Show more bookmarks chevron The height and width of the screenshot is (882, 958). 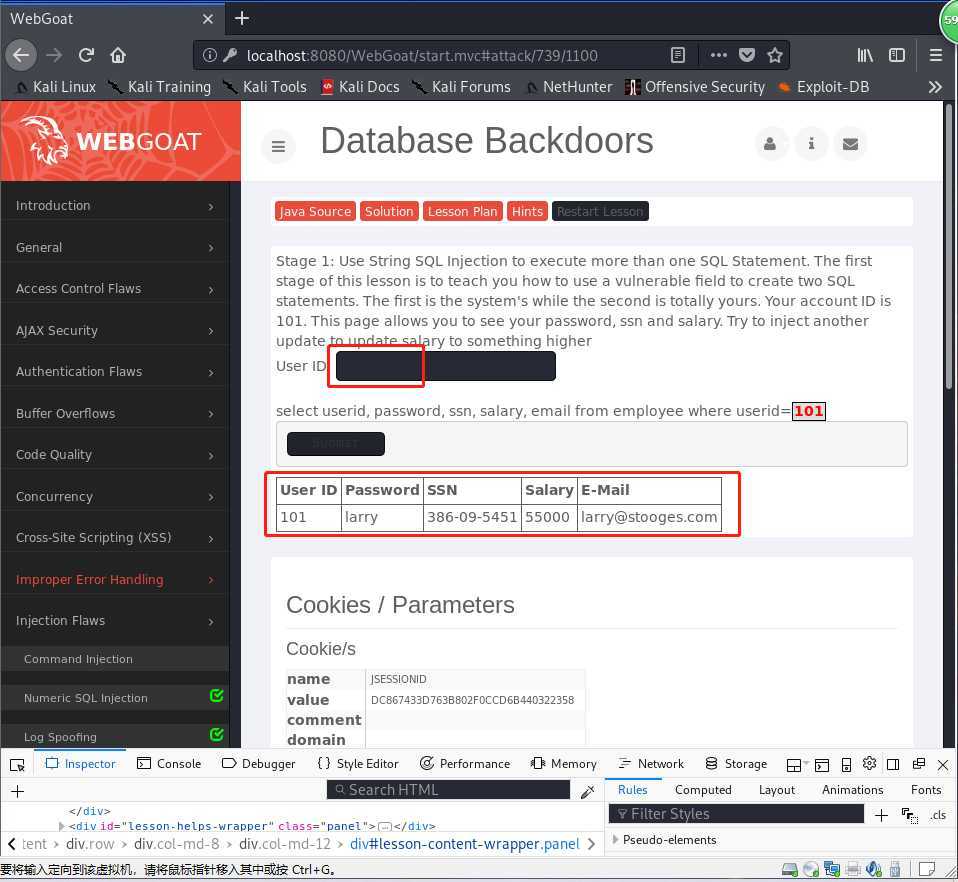(x=935, y=87)
